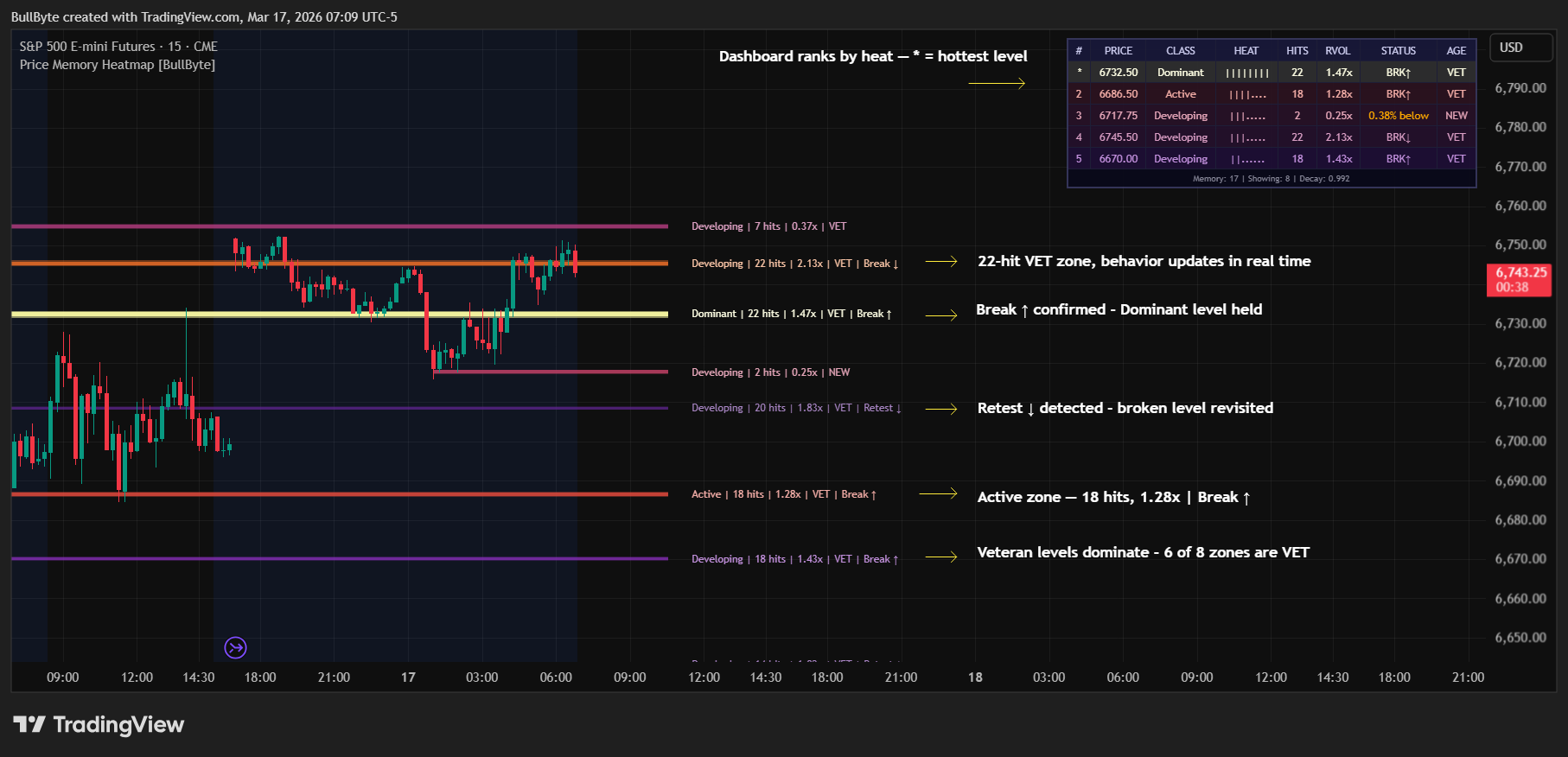Click the STATUS column header in the dashboard

[x=1398, y=51]
